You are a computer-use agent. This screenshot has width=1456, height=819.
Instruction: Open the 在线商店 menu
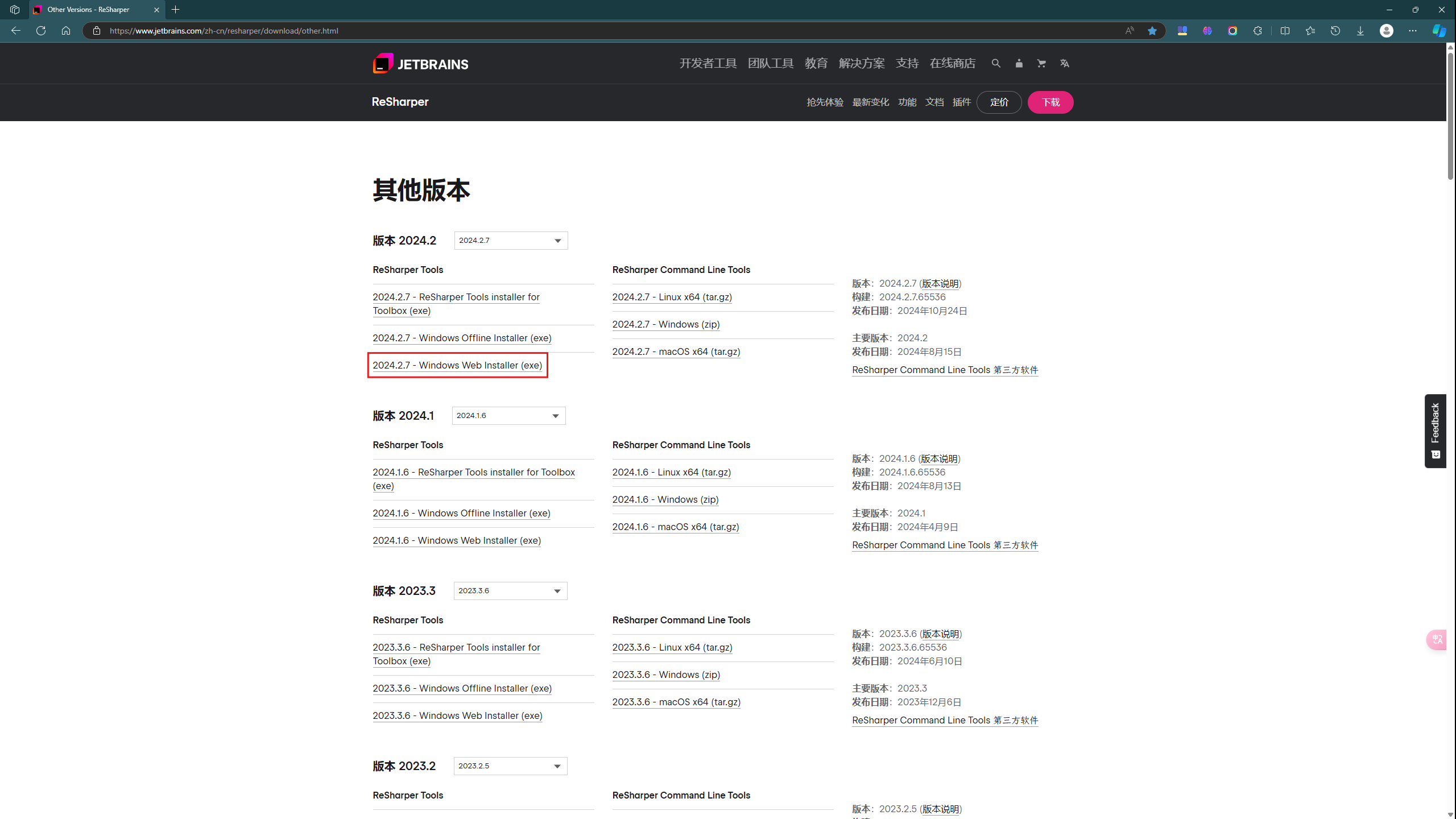[x=953, y=63]
